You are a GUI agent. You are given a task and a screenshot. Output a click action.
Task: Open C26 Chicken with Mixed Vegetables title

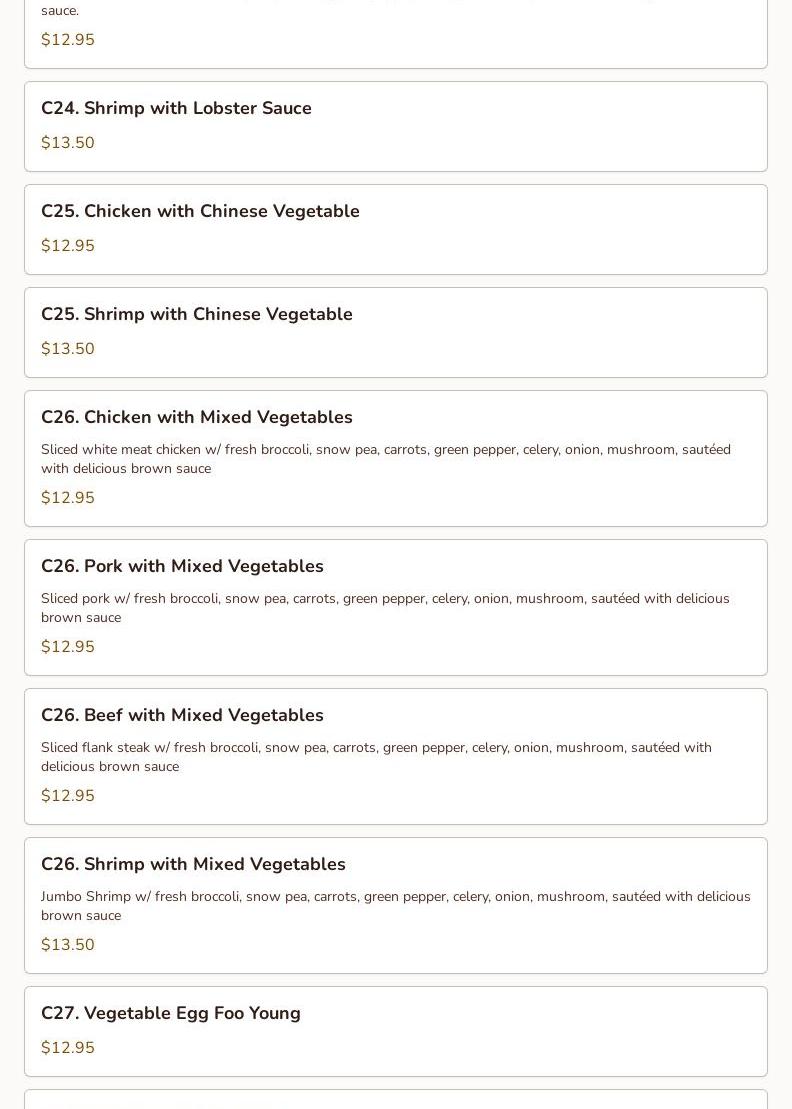pos(196,417)
